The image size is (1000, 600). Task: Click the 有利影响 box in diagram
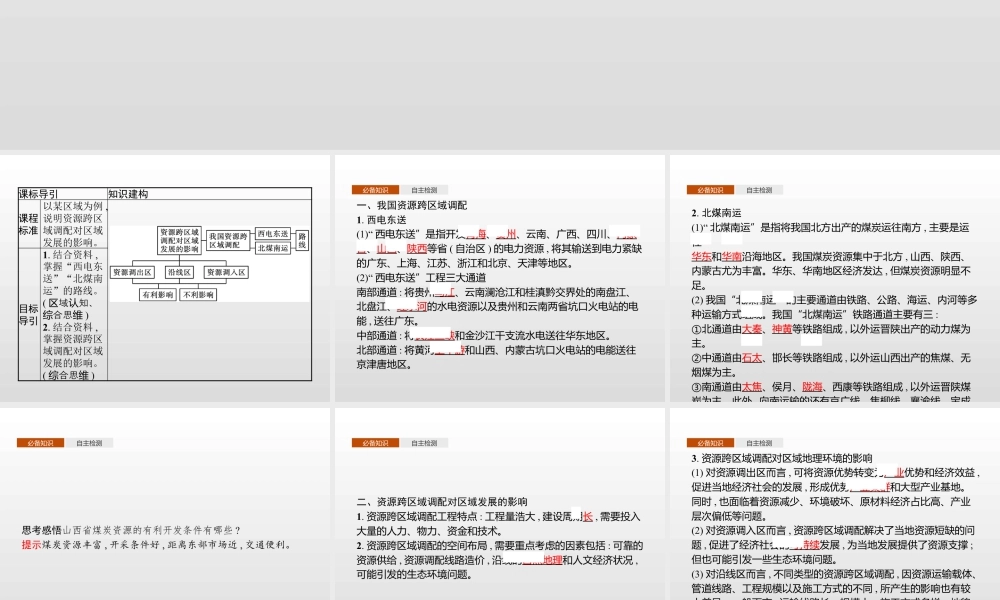158,294
